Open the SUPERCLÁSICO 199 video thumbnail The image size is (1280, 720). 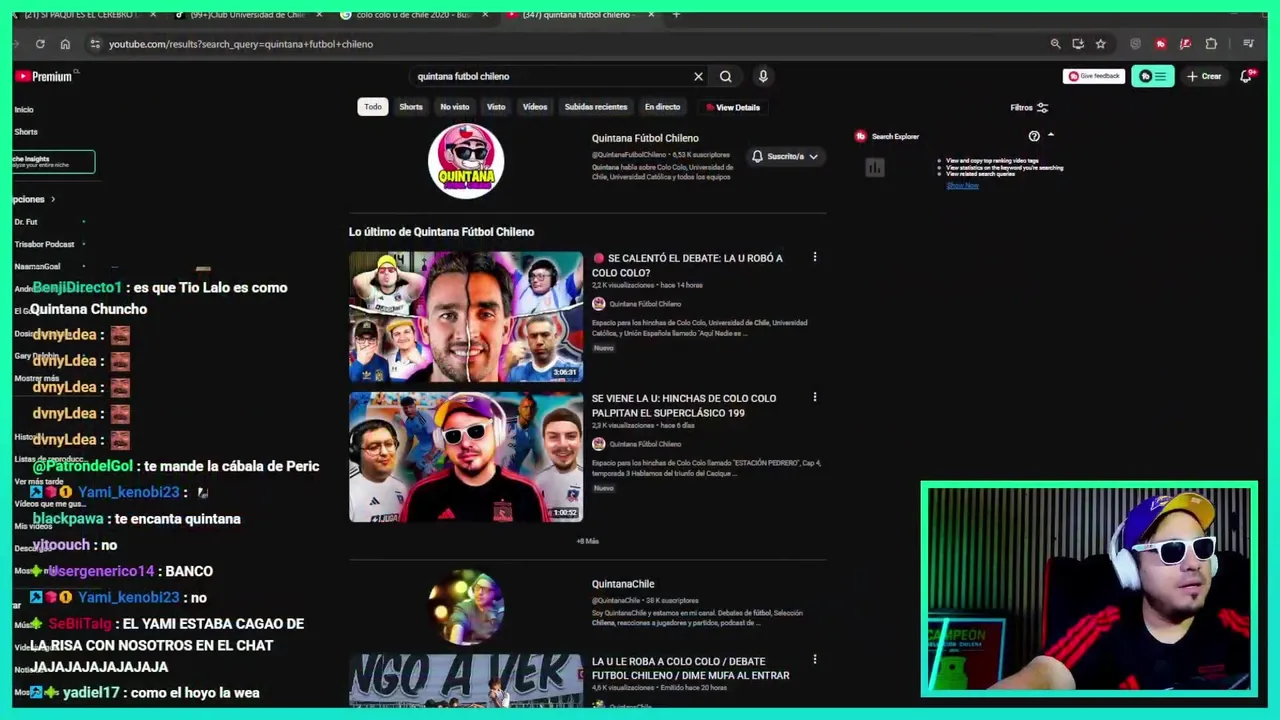click(466, 457)
